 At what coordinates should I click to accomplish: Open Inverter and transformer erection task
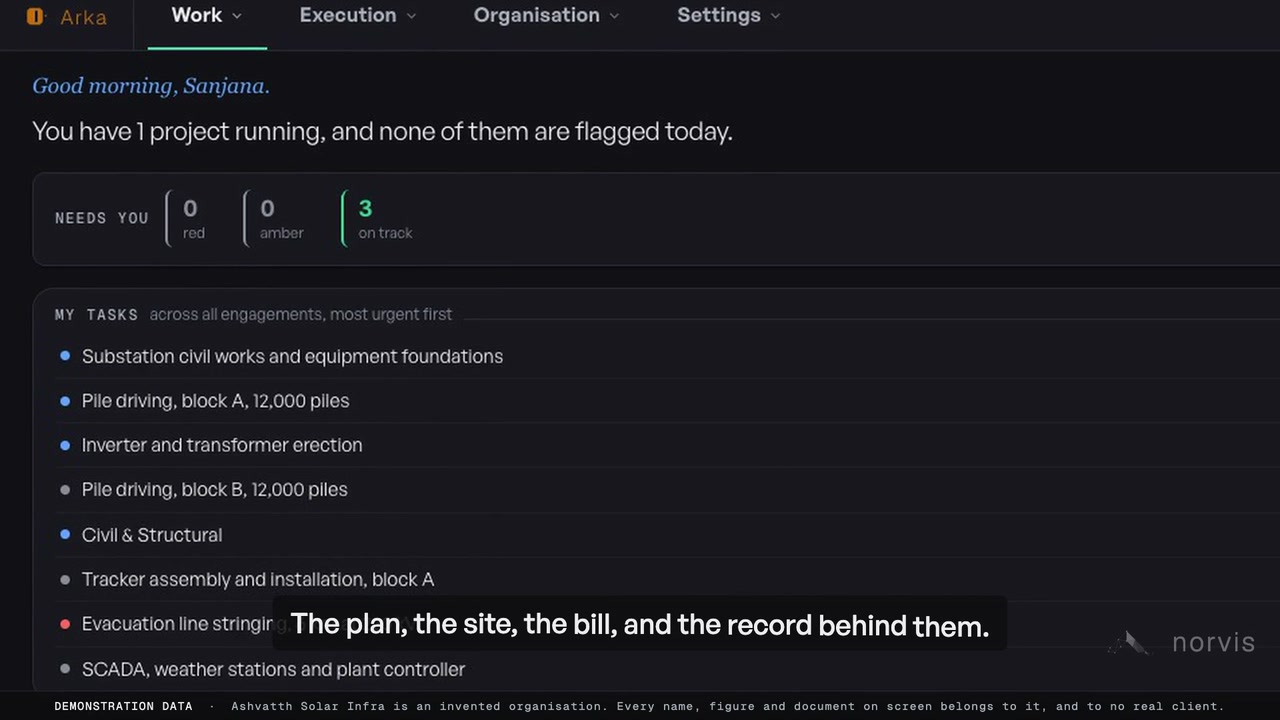[x=222, y=445]
